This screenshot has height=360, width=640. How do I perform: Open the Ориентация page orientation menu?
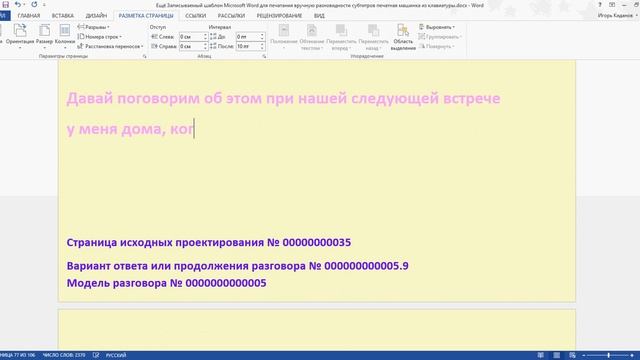pyautogui.click(x=20, y=36)
